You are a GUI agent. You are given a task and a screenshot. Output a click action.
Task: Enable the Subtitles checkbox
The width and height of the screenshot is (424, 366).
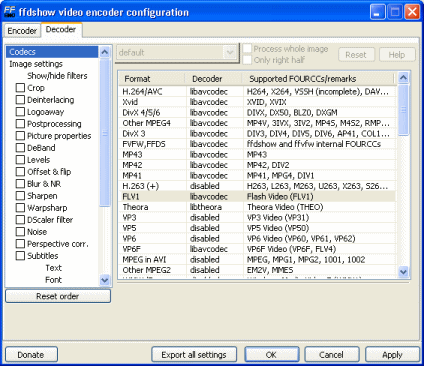pyautogui.click(x=20, y=256)
